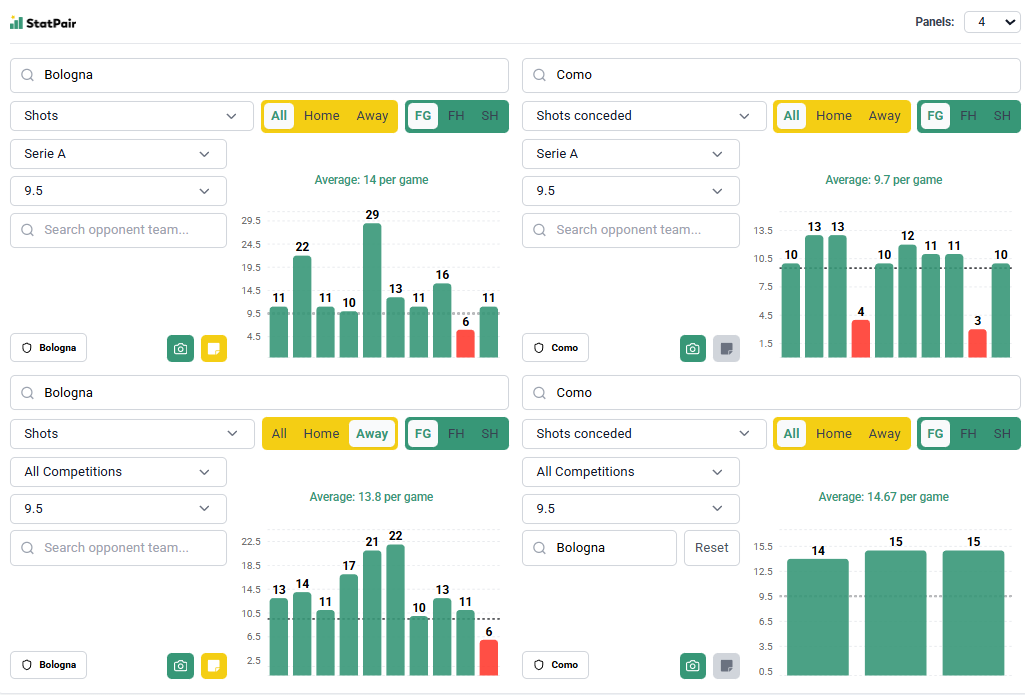1025x695 pixels.
Task: Switch to FH in Bologna Serie A panel
Action: point(456,116)
